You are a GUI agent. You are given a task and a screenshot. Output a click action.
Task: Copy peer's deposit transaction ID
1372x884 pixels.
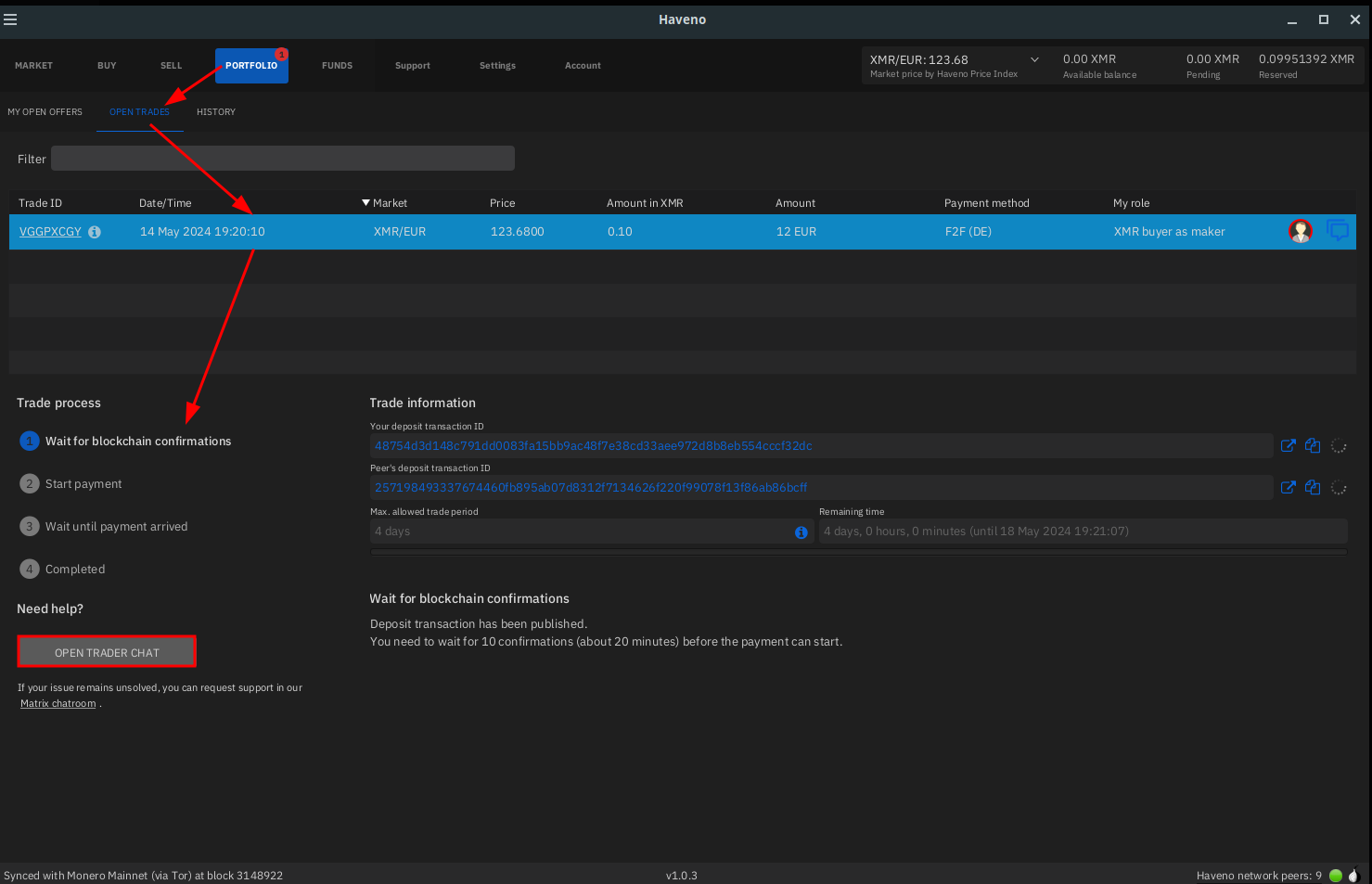[1313, 487]
